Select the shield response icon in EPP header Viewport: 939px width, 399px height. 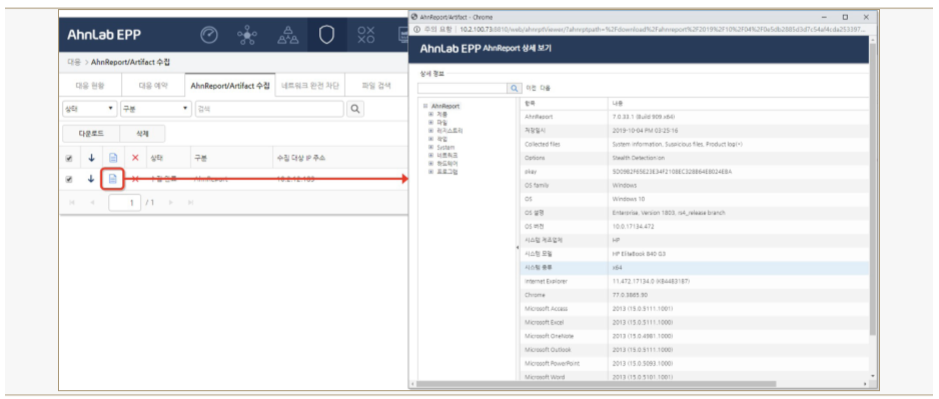[326, 36]
